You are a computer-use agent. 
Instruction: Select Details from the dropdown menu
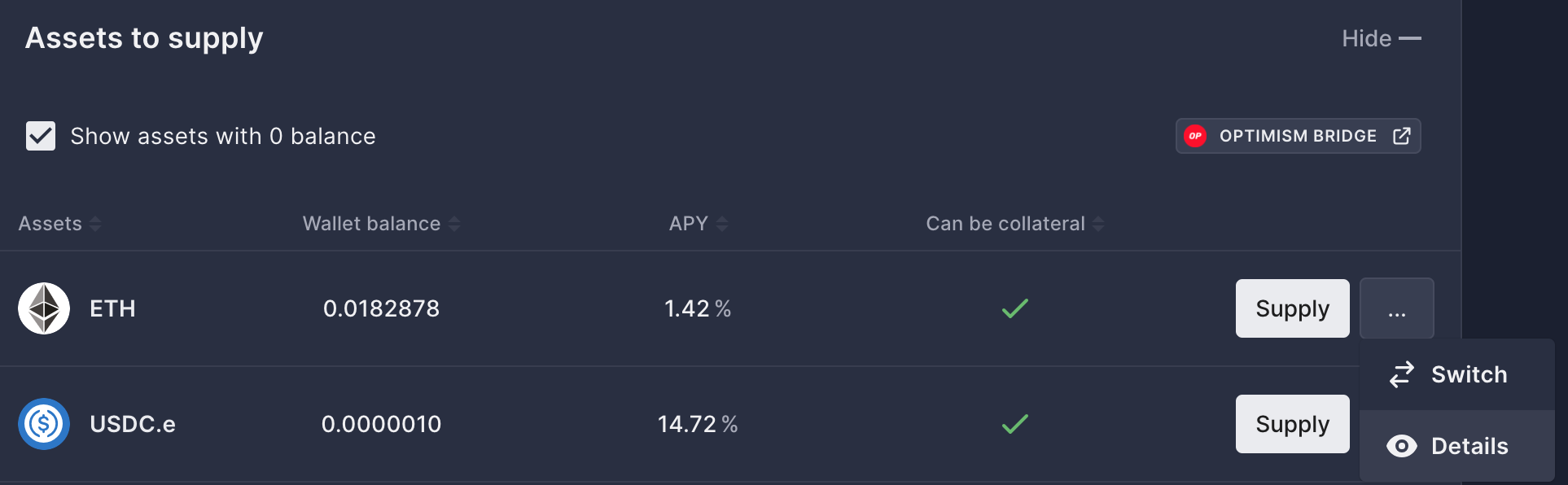pyautogui.click(x=1457, y=446)
